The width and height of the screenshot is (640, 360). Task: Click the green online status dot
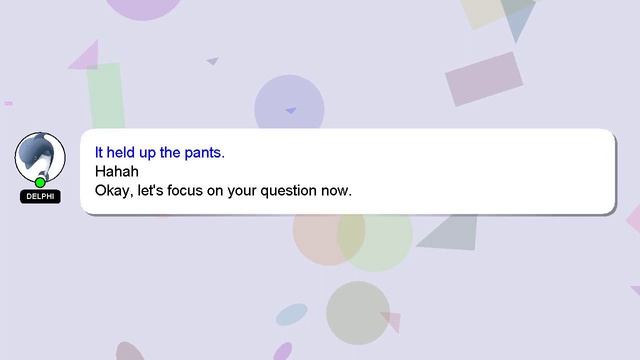pos(40,182)
